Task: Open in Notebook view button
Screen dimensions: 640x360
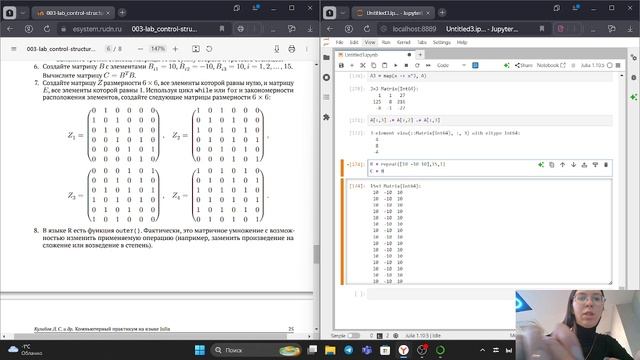Action: tap(551, 65)
